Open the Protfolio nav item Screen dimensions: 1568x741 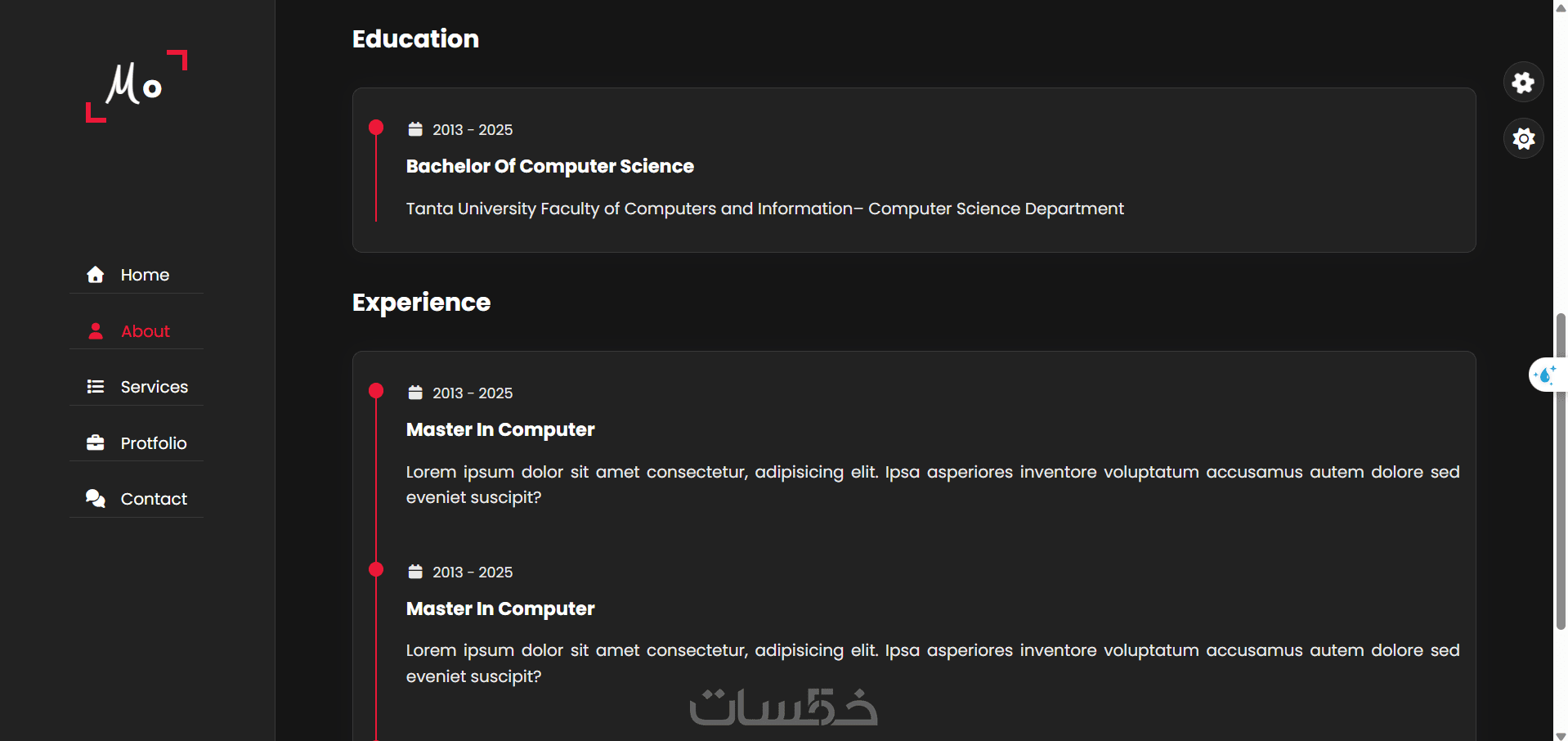point(153,443)
